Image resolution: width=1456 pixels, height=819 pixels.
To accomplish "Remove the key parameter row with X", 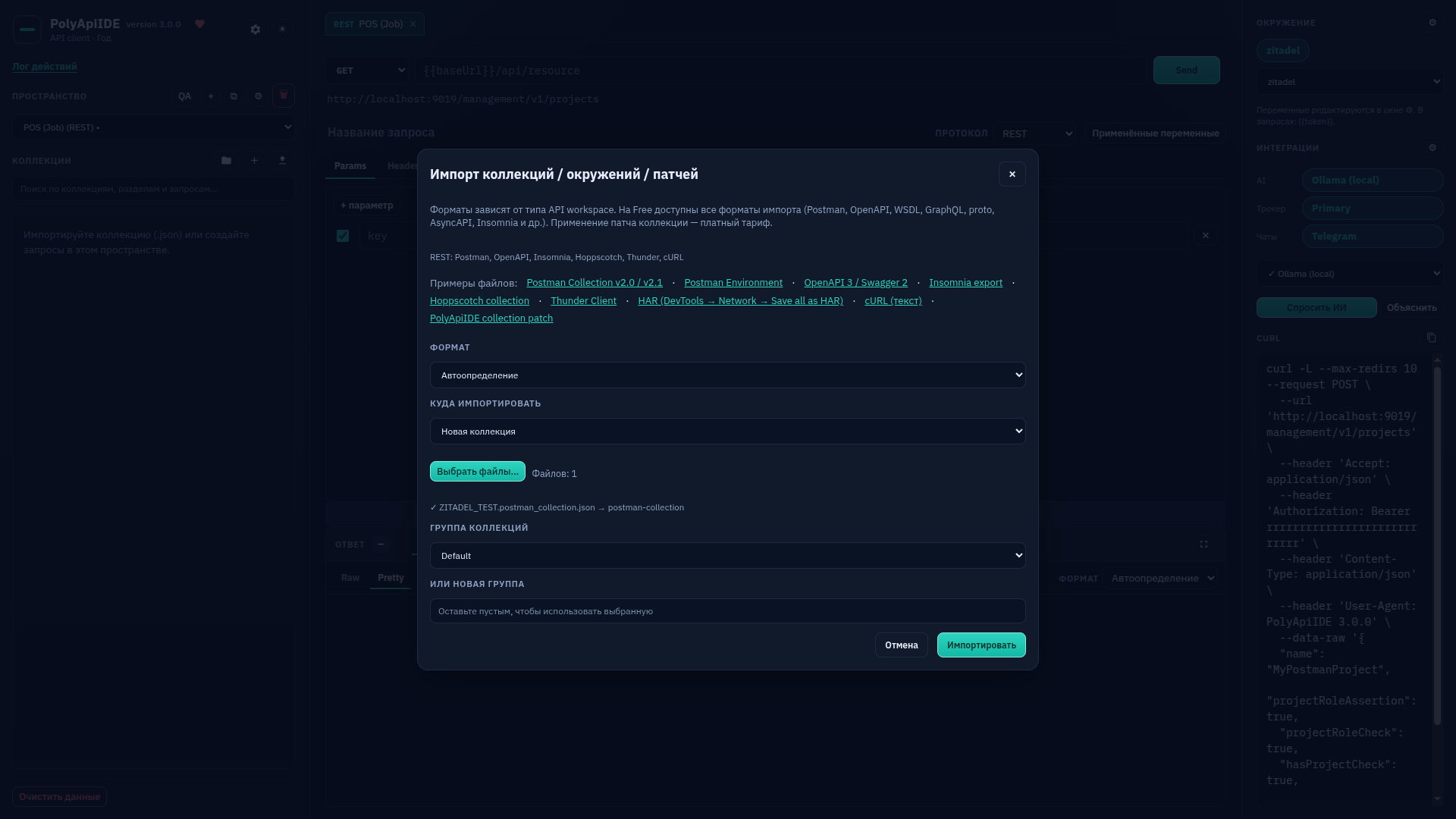I will click(x=1206, y=236).
